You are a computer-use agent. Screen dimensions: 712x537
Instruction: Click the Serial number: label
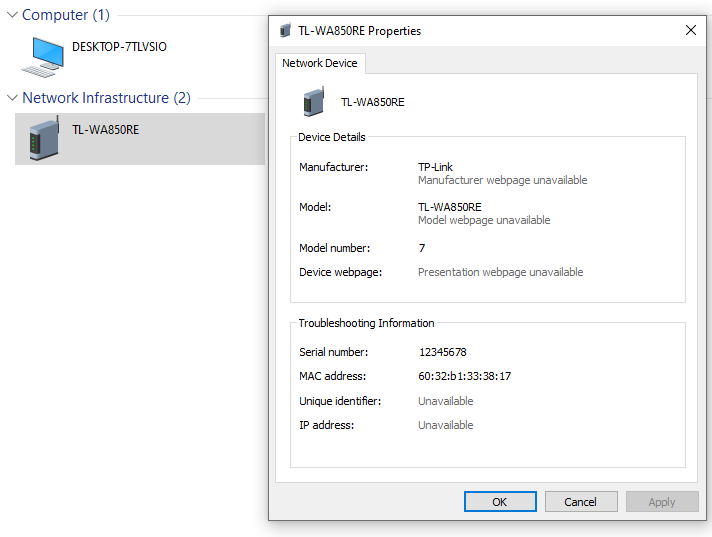click(334, 352)
